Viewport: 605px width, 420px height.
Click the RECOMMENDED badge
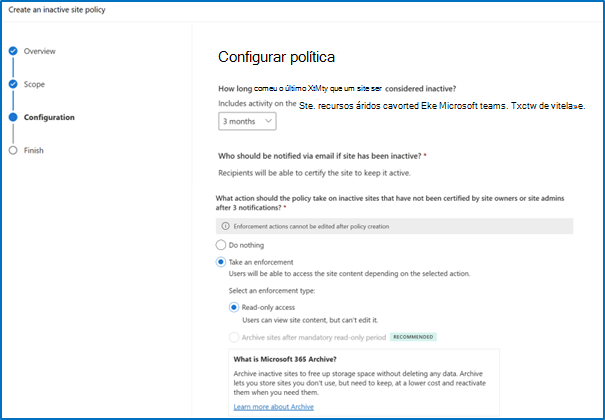pos(413,337)
